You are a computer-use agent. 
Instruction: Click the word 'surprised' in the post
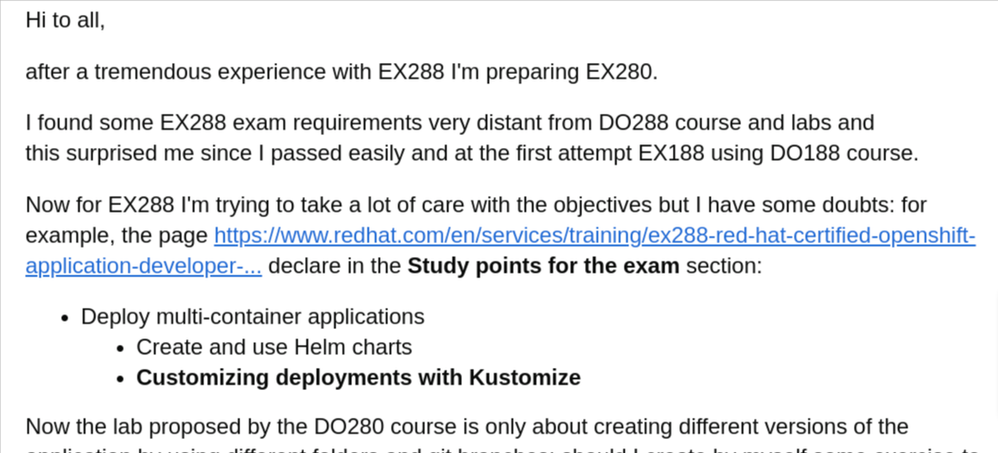click(117, 154)
